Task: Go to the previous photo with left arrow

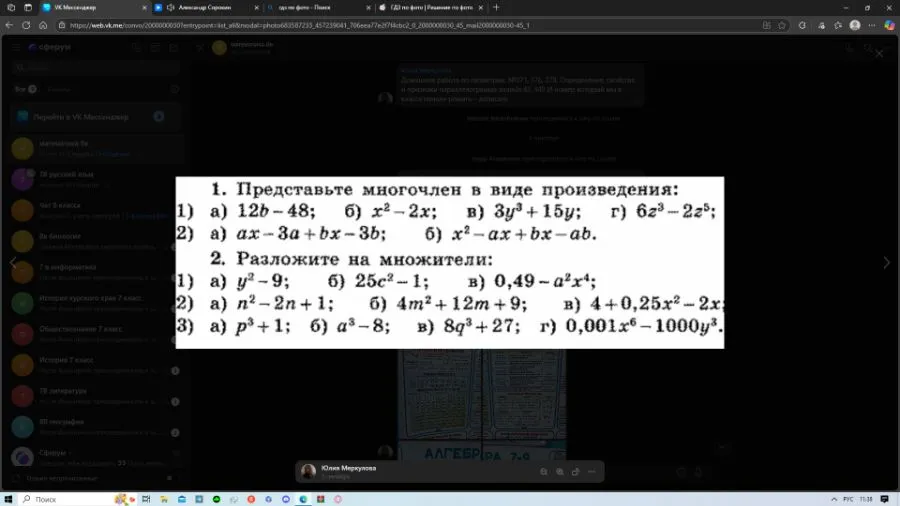Action: tap(13, 263)
